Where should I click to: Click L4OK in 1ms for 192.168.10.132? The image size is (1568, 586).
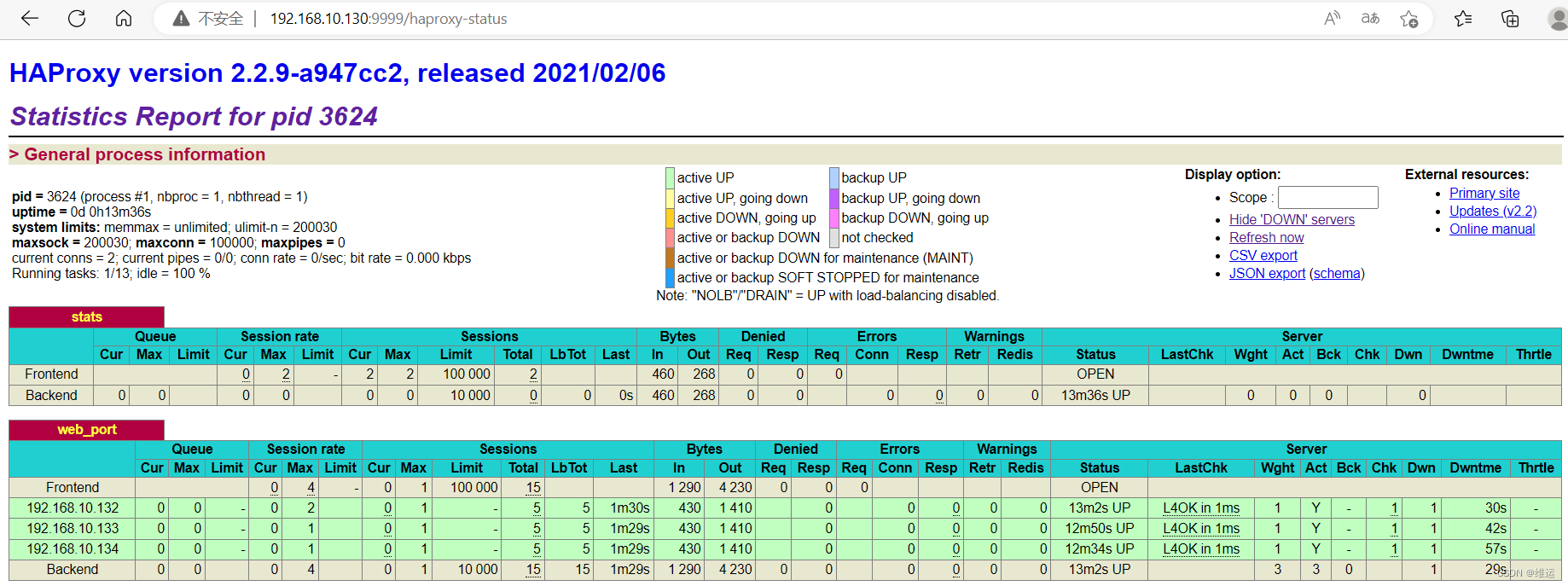tap(1201, 508)
